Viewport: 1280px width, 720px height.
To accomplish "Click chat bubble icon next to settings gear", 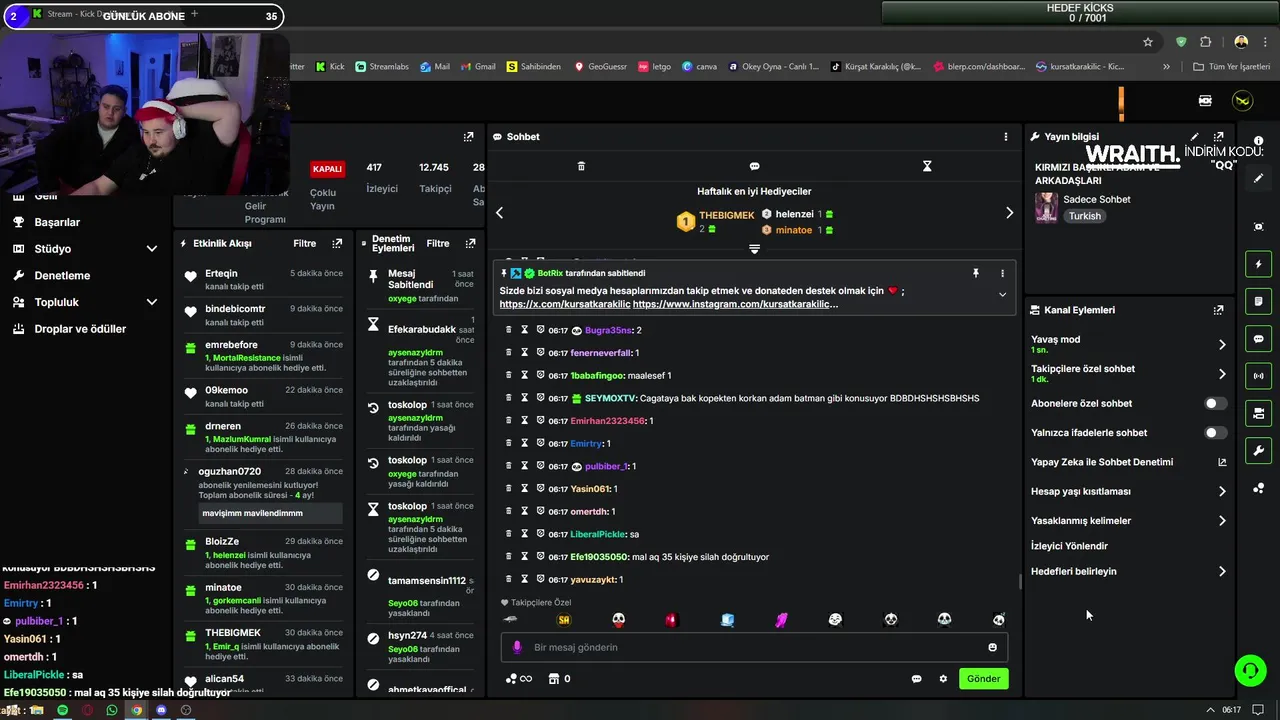I will 916,679.
